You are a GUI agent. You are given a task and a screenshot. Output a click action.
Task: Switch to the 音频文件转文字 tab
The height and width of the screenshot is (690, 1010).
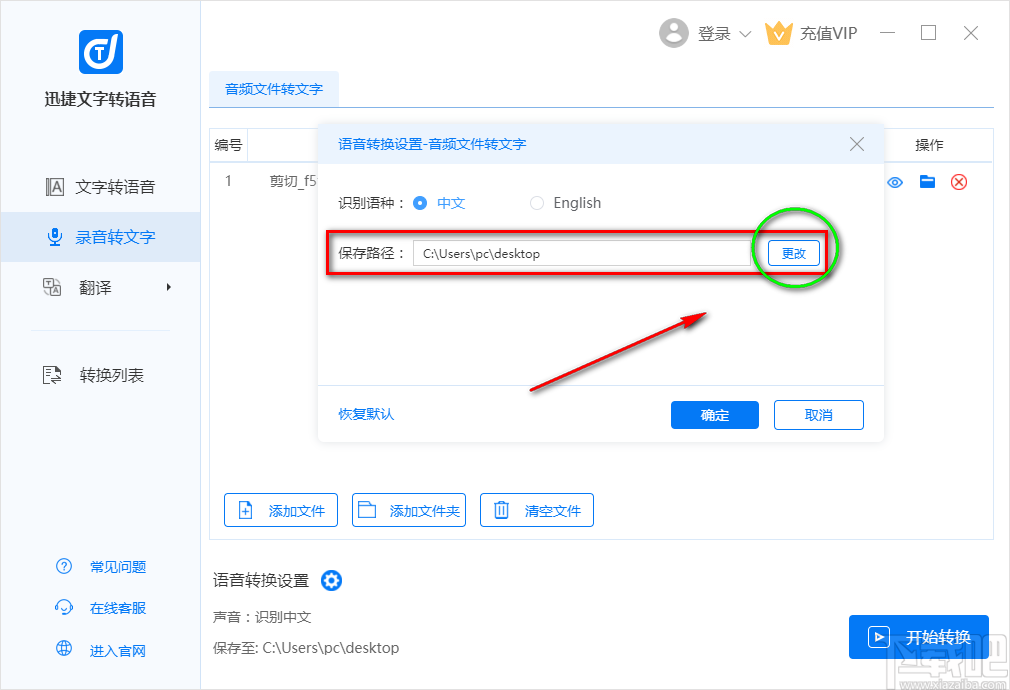tap(273, 89)
